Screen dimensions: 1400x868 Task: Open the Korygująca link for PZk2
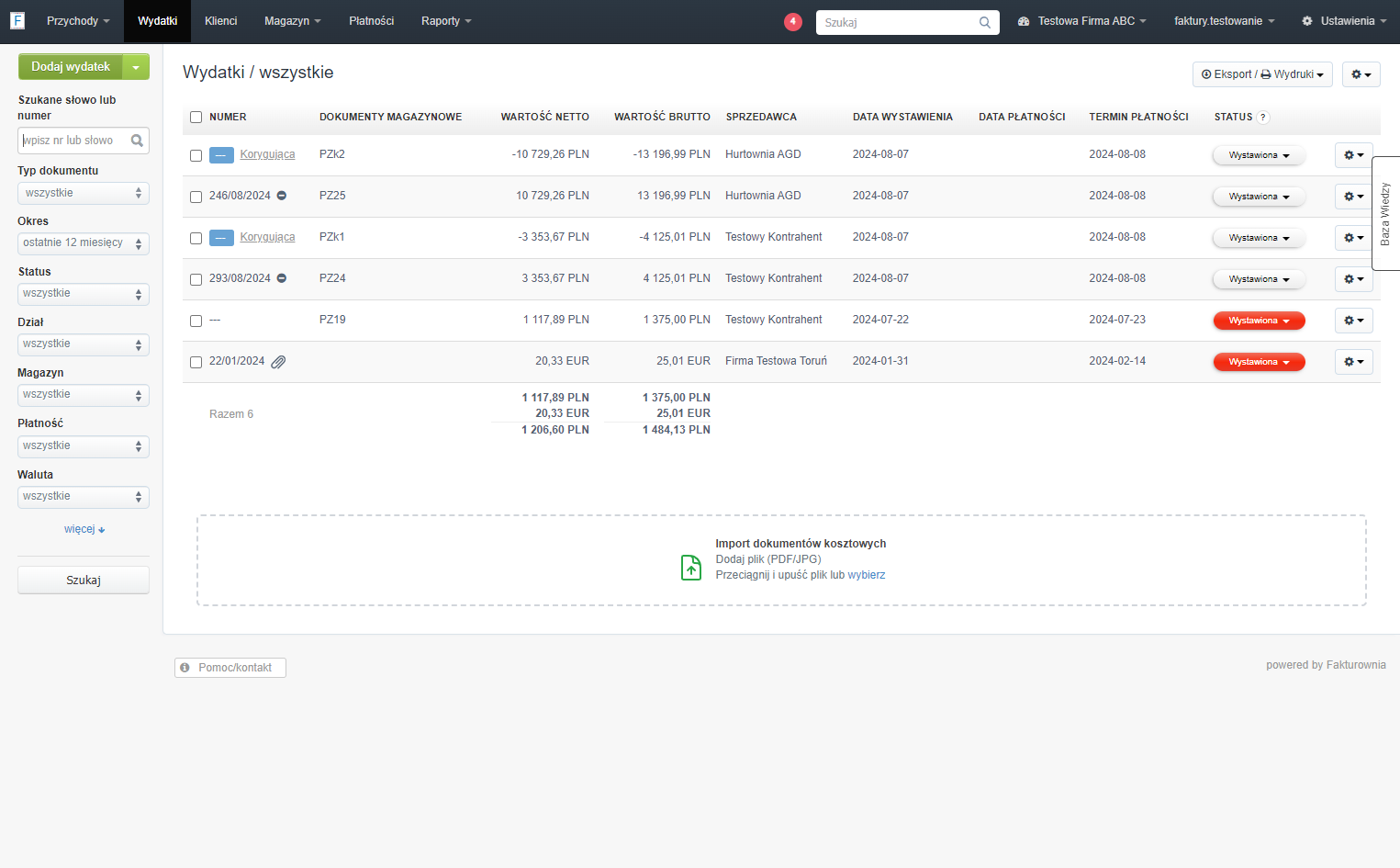267,154
